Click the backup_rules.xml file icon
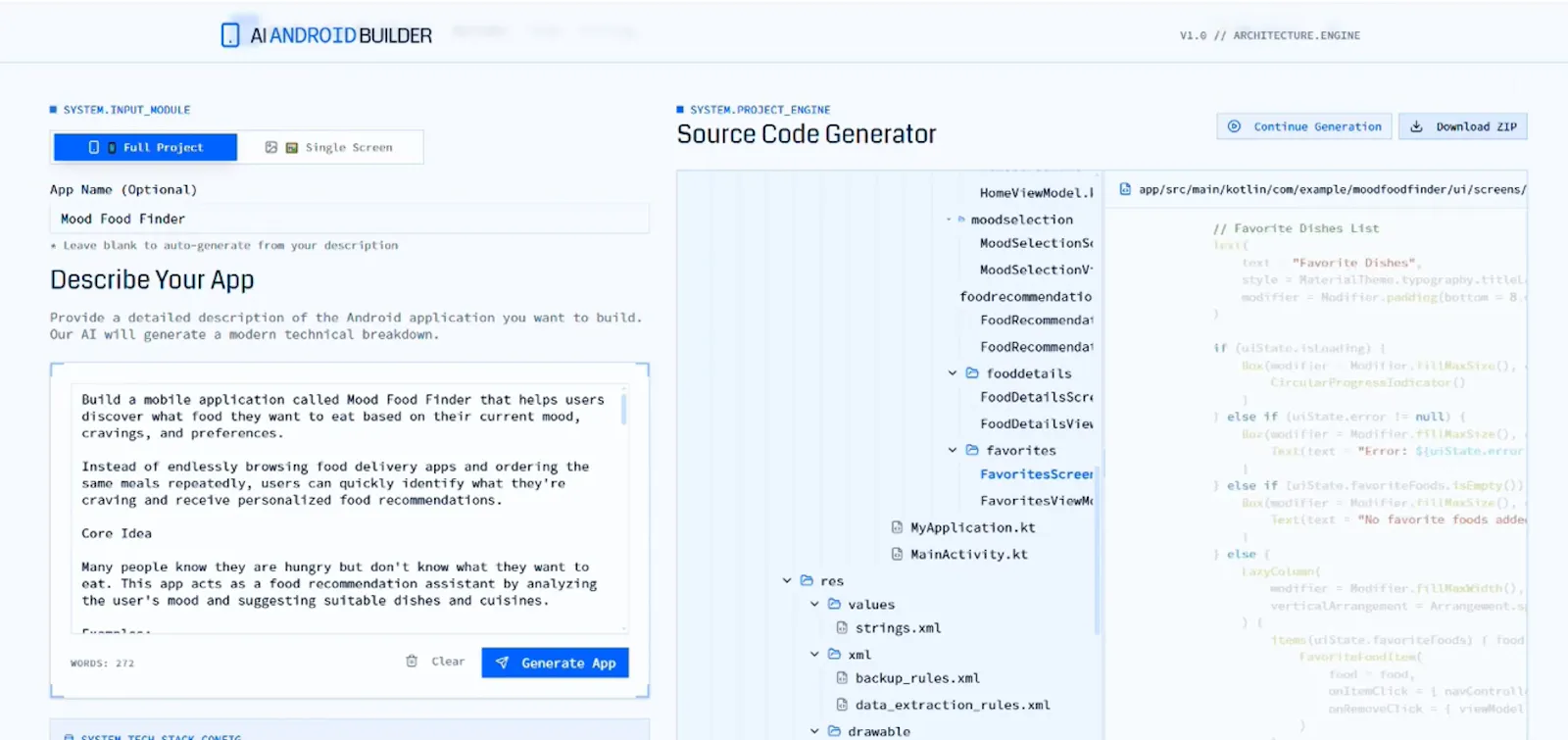This screenshot has width=1568, height=740. (x=842, y=678)
